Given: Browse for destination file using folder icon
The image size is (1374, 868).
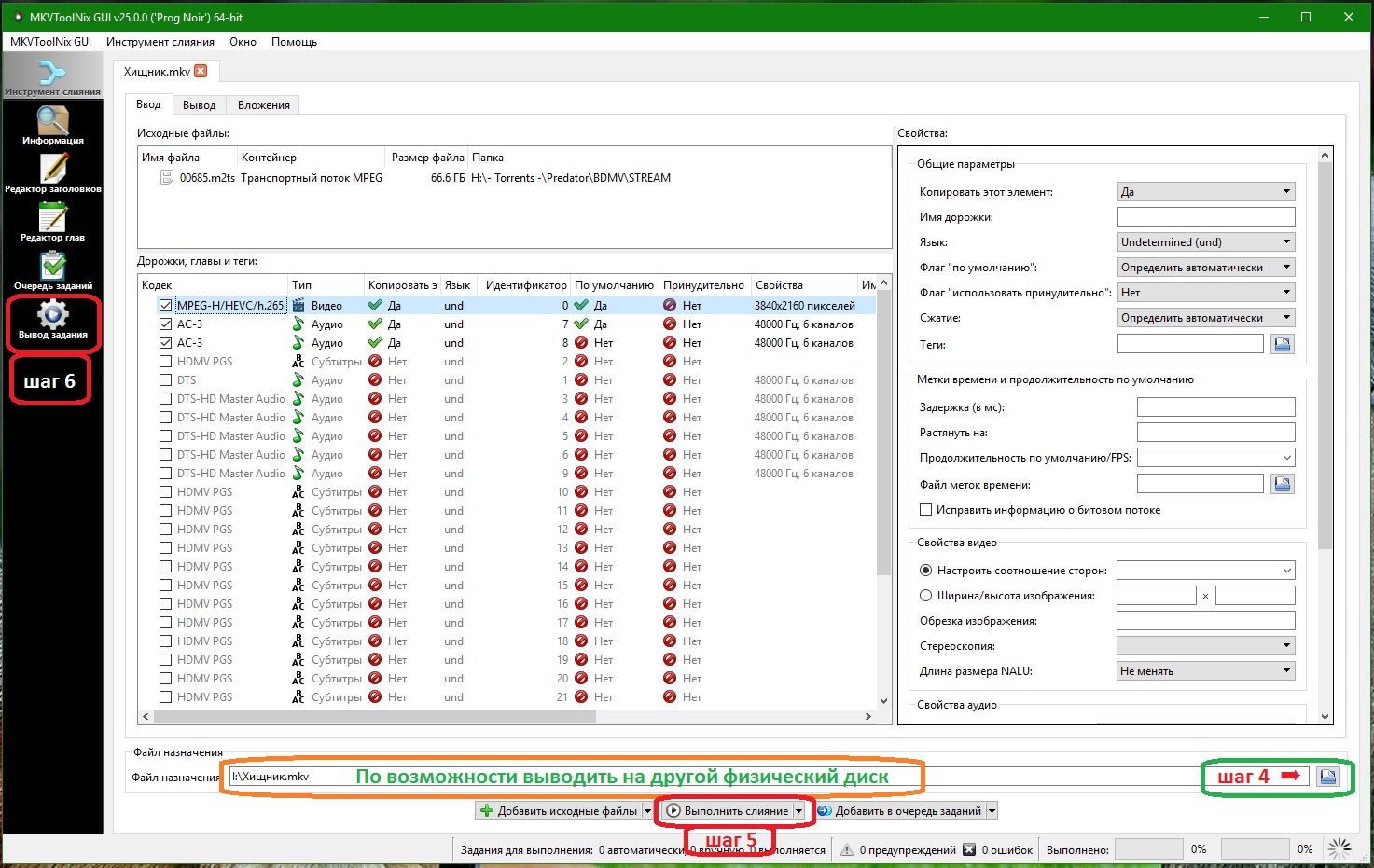Looking at the screenshot, I should (1328, 777).
